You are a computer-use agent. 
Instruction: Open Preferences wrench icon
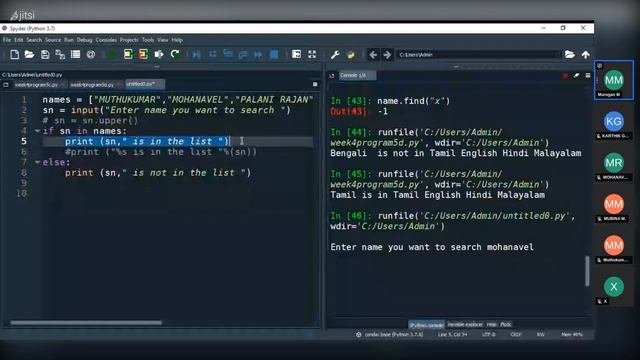(335, 54)
